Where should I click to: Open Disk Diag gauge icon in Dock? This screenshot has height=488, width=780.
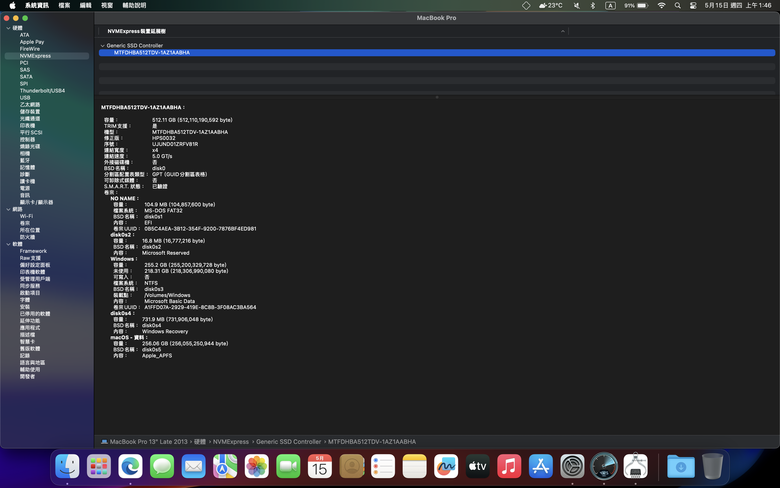[x=604, y=466]
